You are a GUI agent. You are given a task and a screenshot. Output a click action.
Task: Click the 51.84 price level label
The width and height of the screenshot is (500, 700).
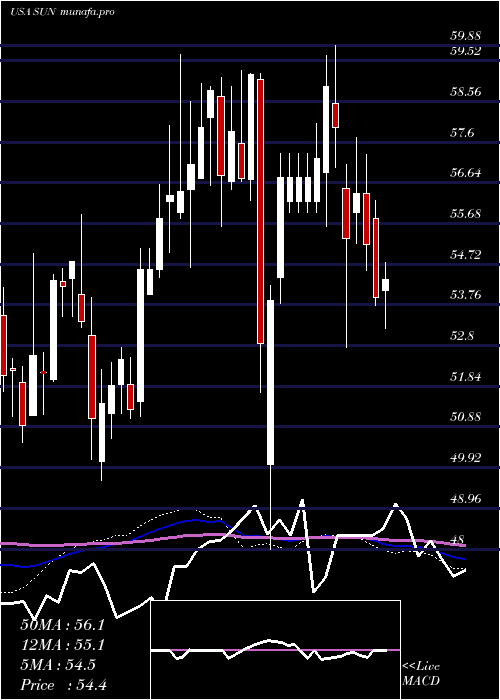(465, 376)
